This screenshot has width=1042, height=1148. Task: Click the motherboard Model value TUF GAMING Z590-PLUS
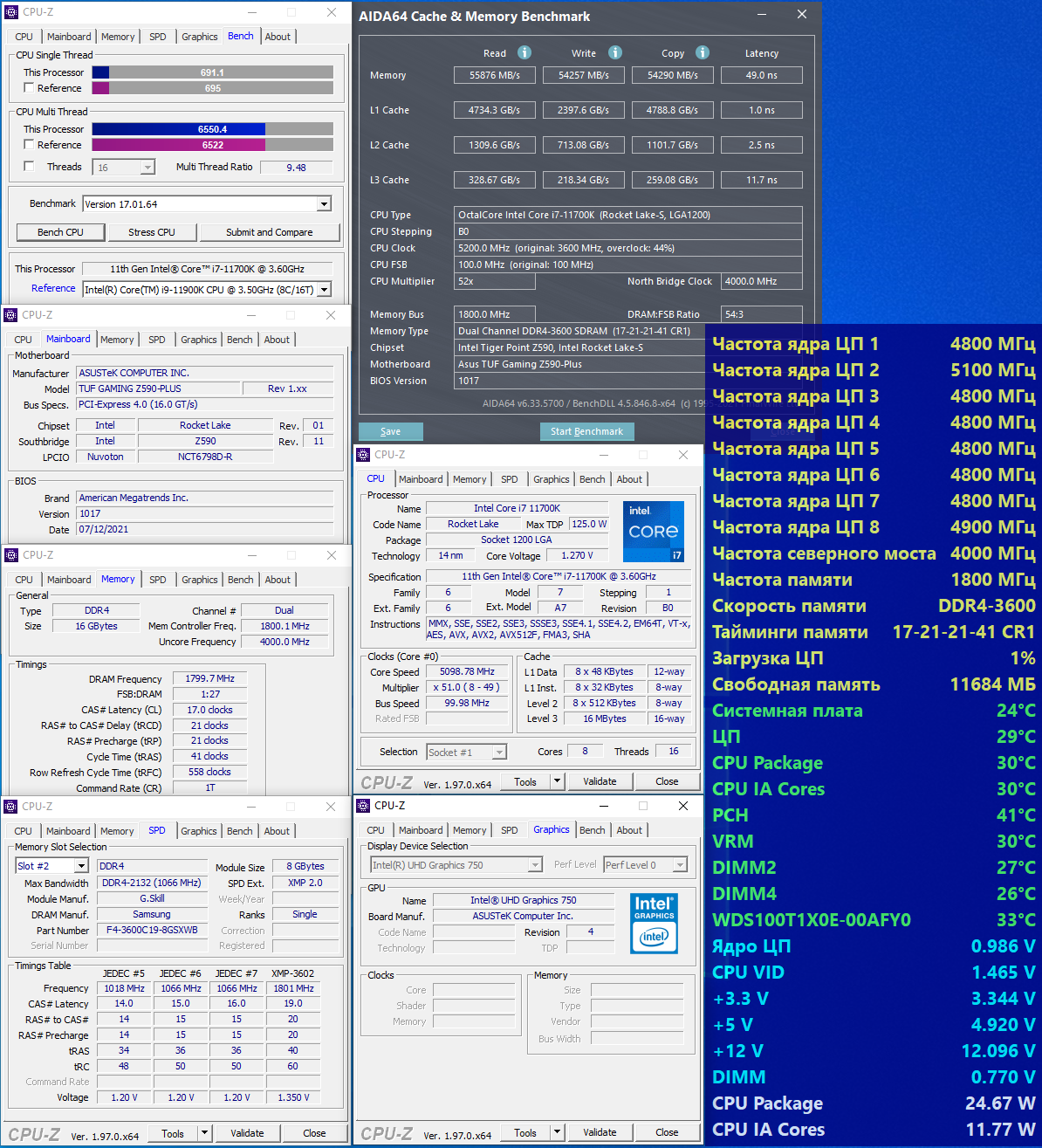(x=156, y=388)
